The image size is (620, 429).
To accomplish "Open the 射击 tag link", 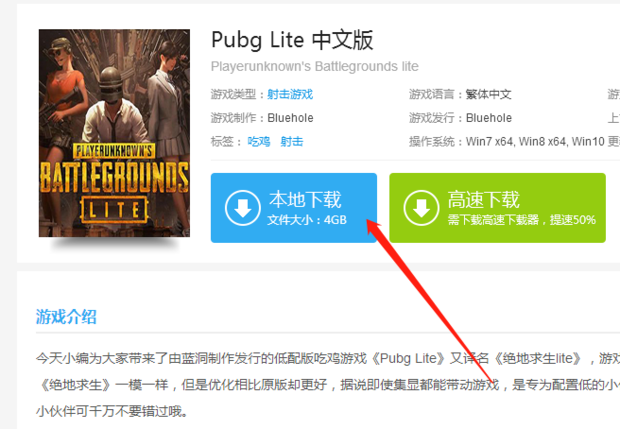I will tap(292, 142).
